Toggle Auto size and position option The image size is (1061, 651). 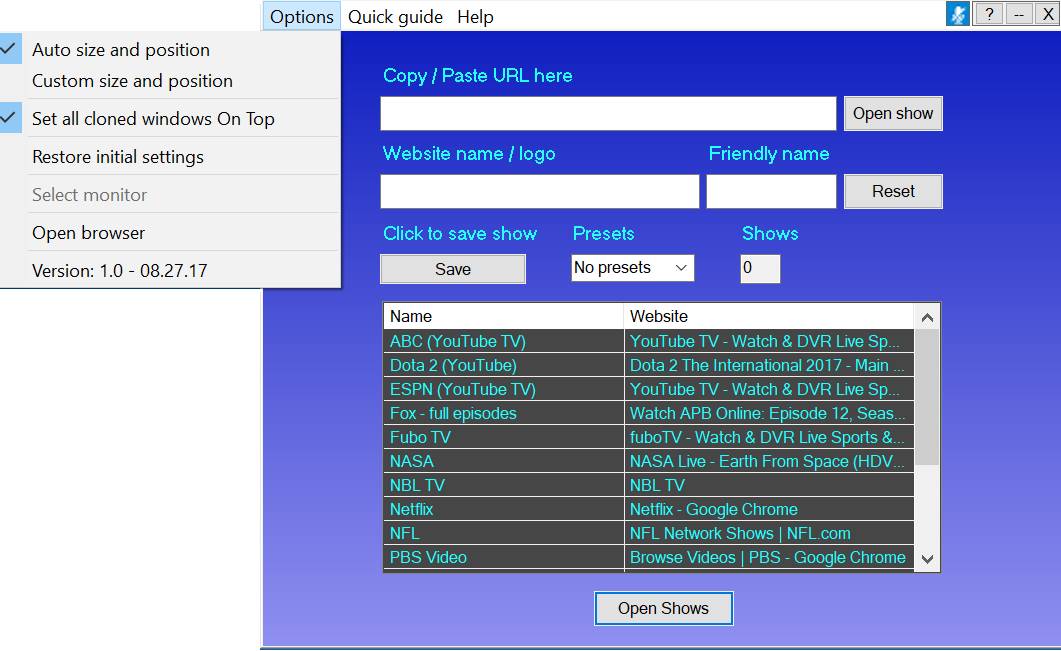(x=170, y=49)
